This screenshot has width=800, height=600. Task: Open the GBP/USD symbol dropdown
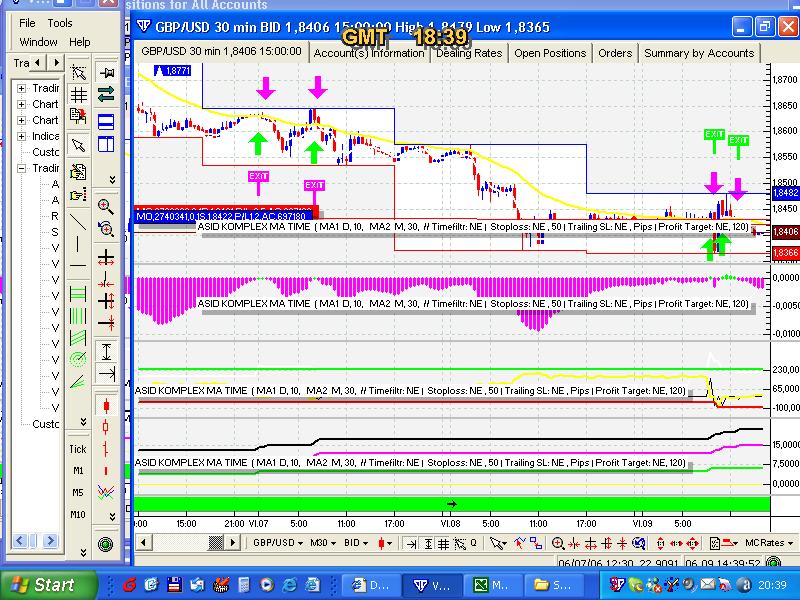tap(278, 543)
